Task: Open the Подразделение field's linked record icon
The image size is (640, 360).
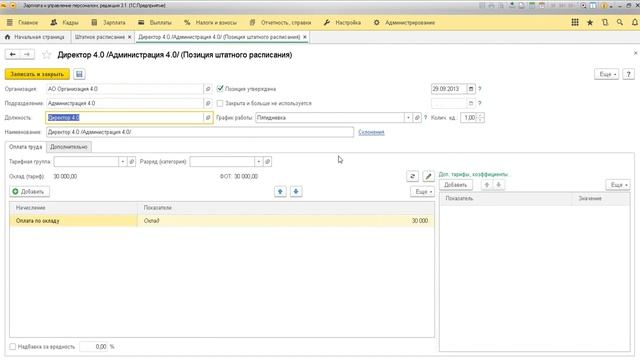Action: pyautogui.click(x=208, y=103)
